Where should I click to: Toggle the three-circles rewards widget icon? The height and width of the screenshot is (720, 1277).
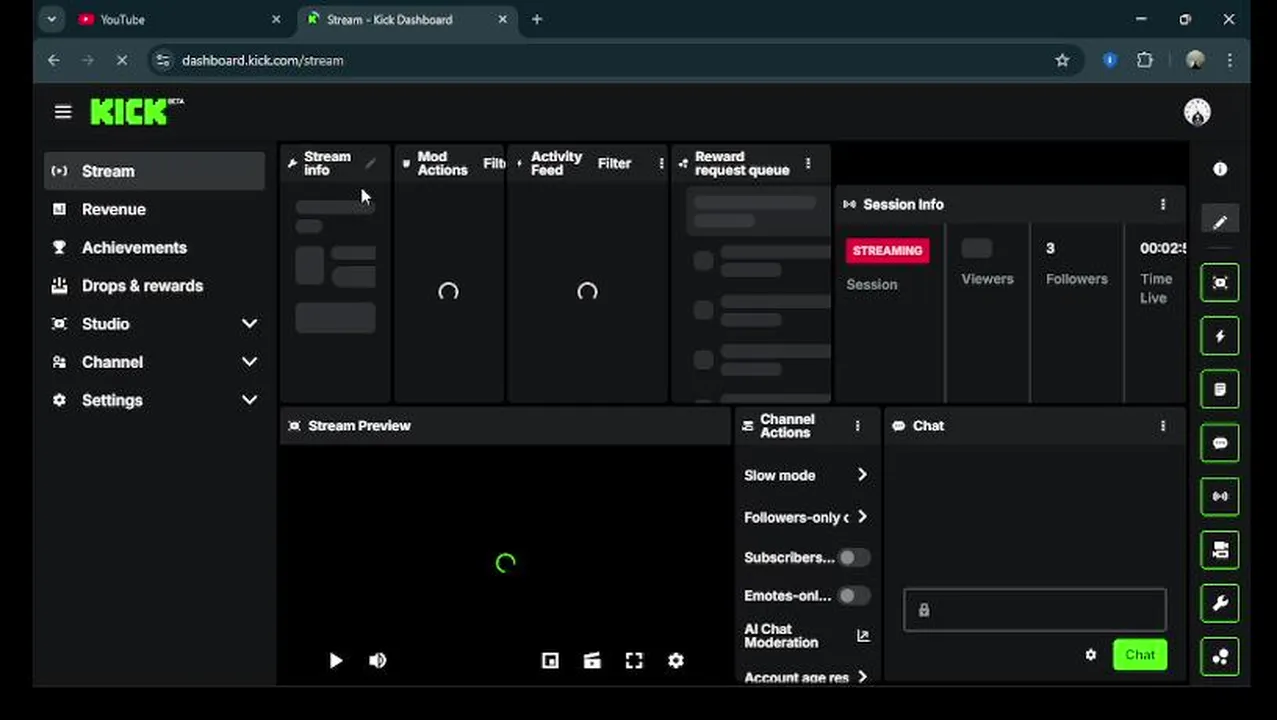click(1220, 657)
